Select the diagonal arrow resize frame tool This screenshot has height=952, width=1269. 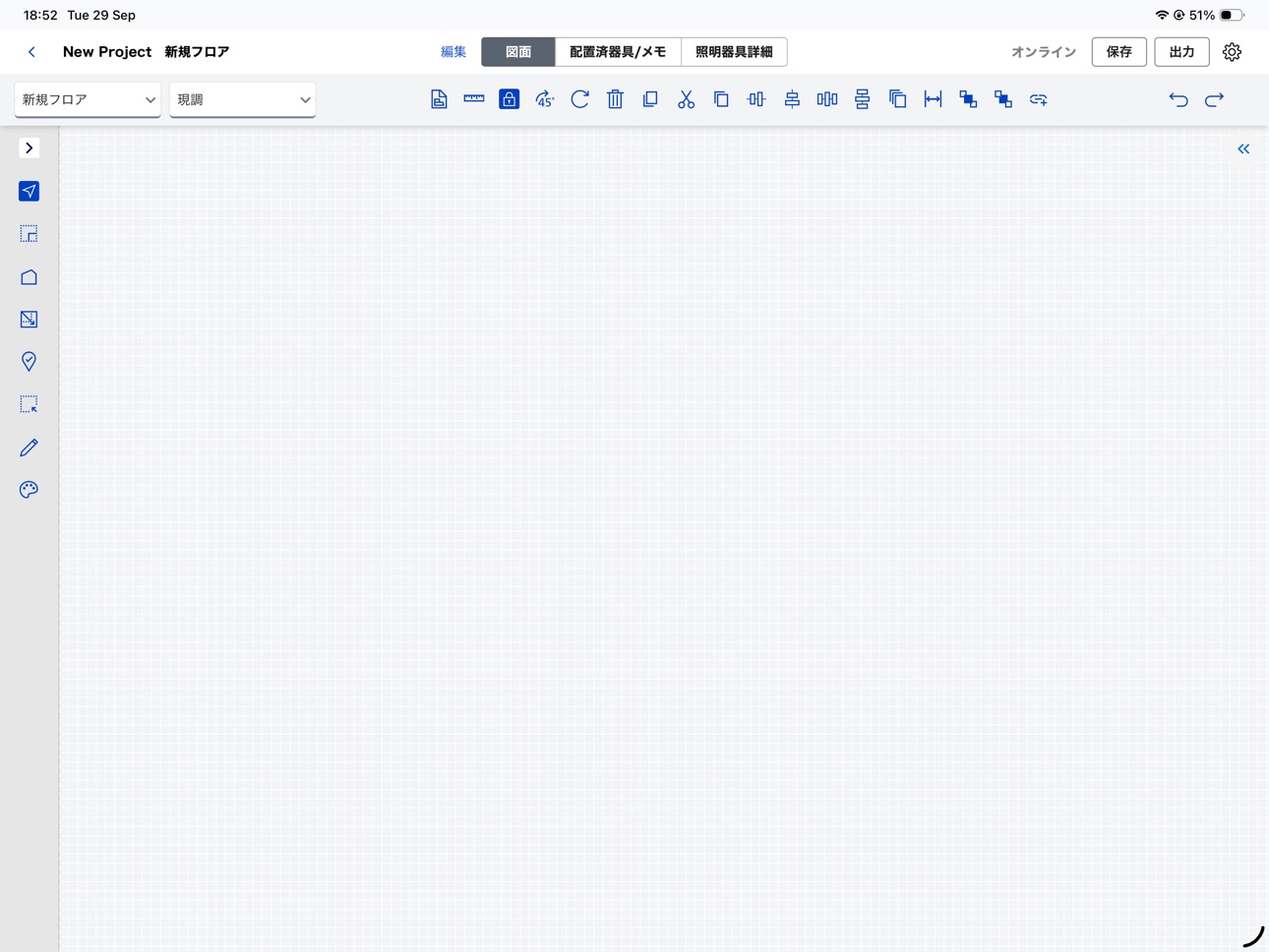click(x=29, y=320)
